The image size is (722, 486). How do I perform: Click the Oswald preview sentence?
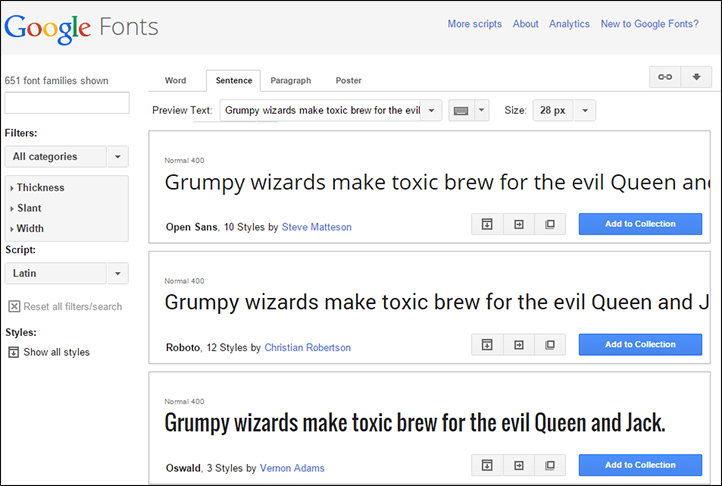[415, 423]
